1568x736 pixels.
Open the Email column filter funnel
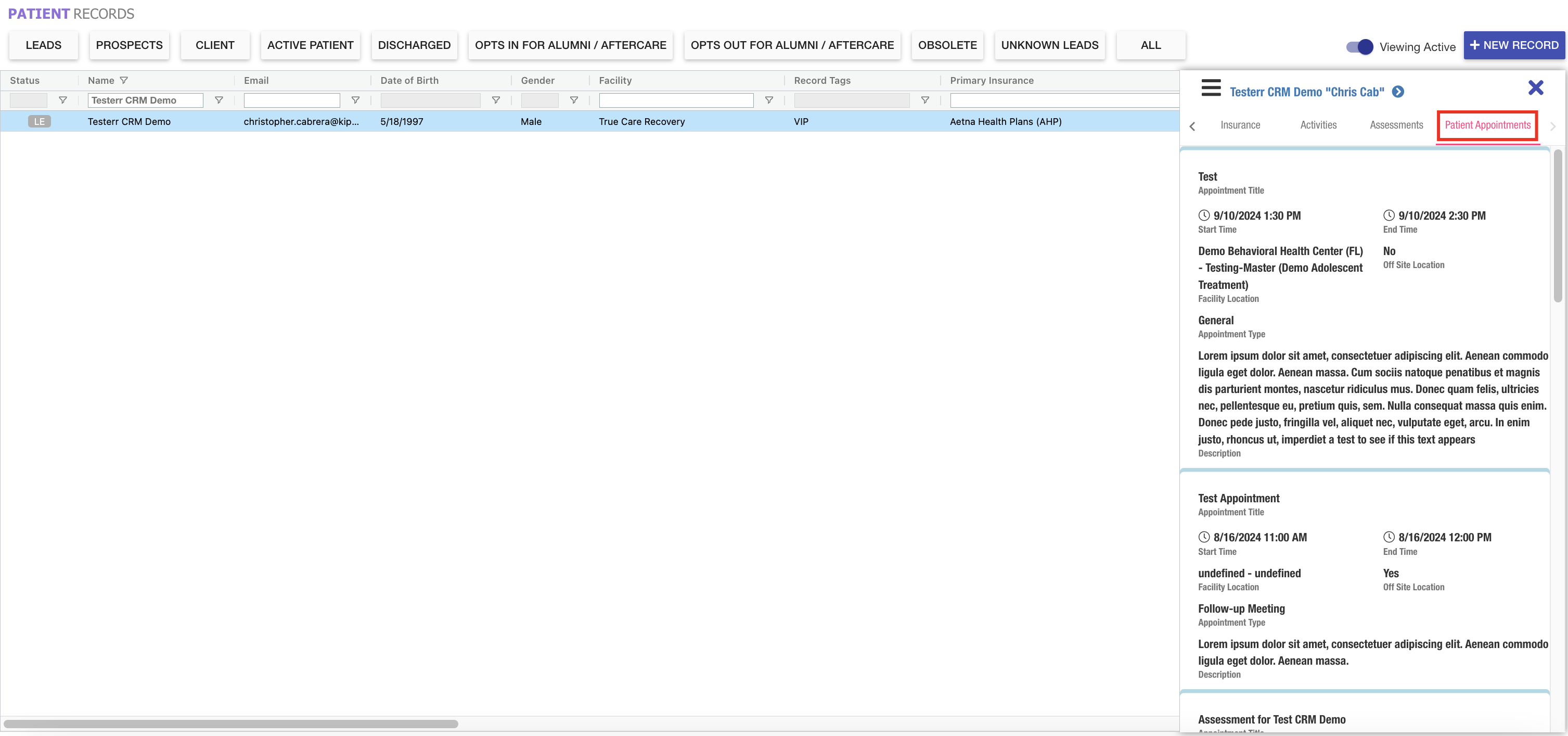point(355,100)
